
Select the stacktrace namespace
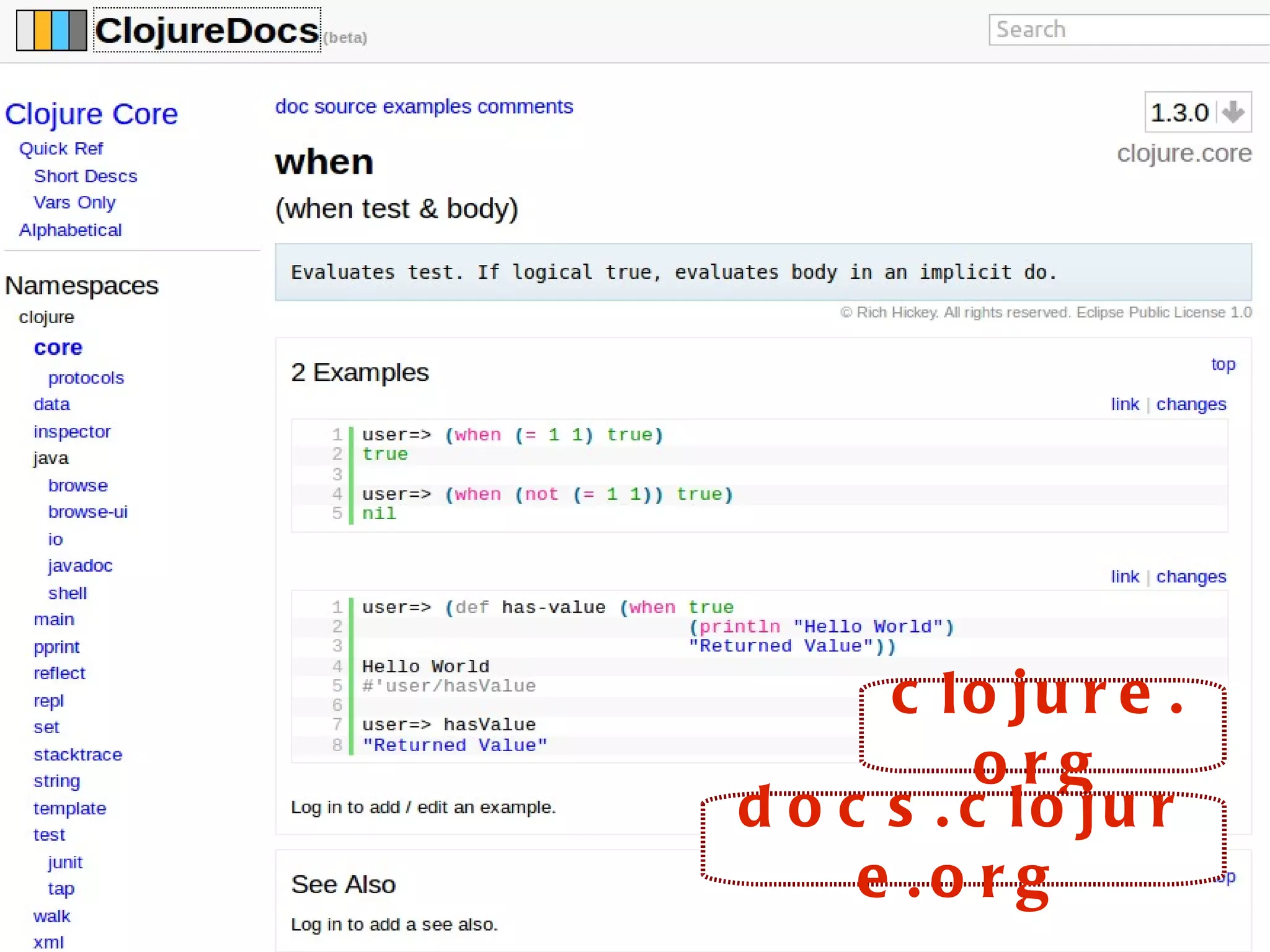[x=78, y=755]
